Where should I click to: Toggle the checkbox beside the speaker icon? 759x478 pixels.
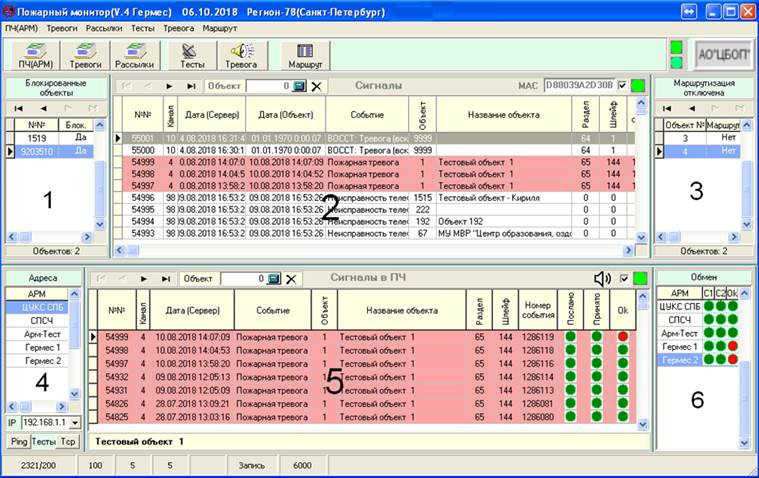[624, 278]
